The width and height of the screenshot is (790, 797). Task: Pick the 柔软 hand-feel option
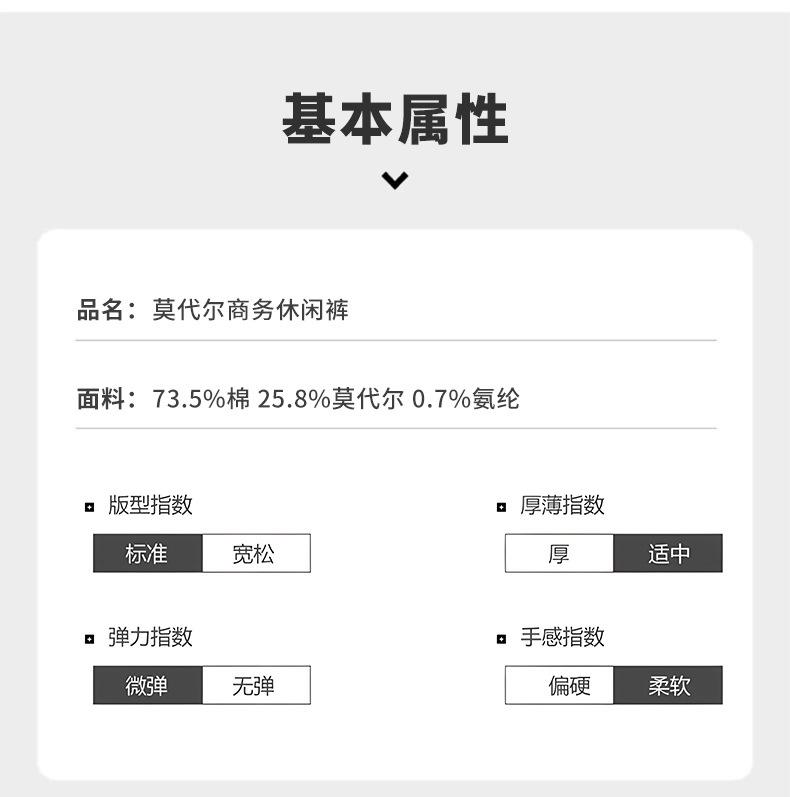tap(667, 685)
